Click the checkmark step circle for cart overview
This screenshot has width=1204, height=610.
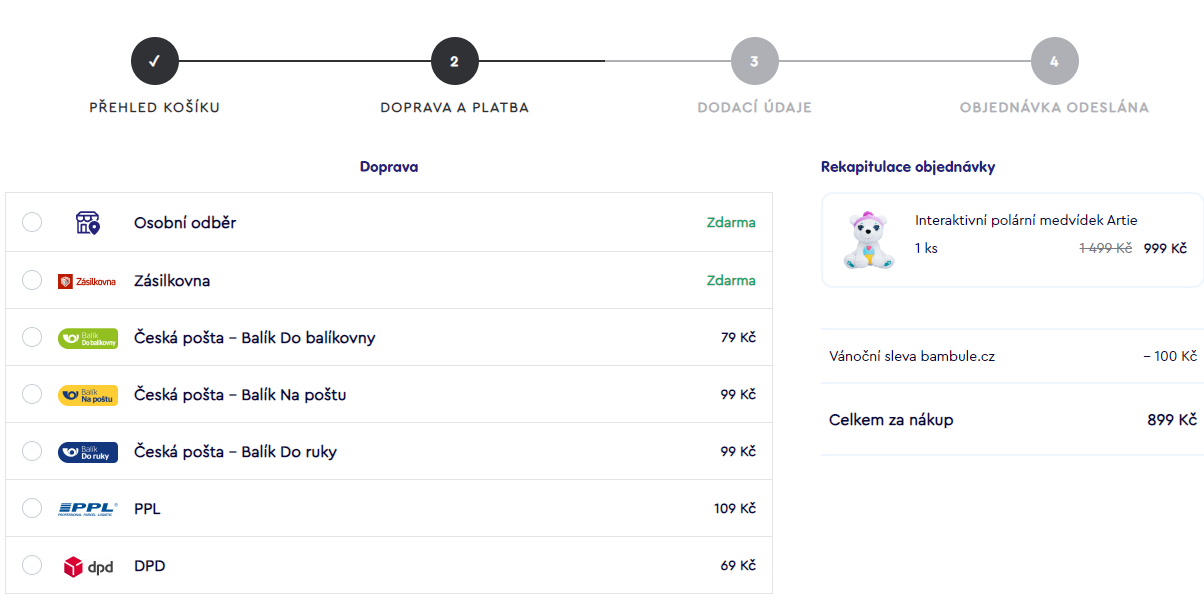(x=155, y=61)
